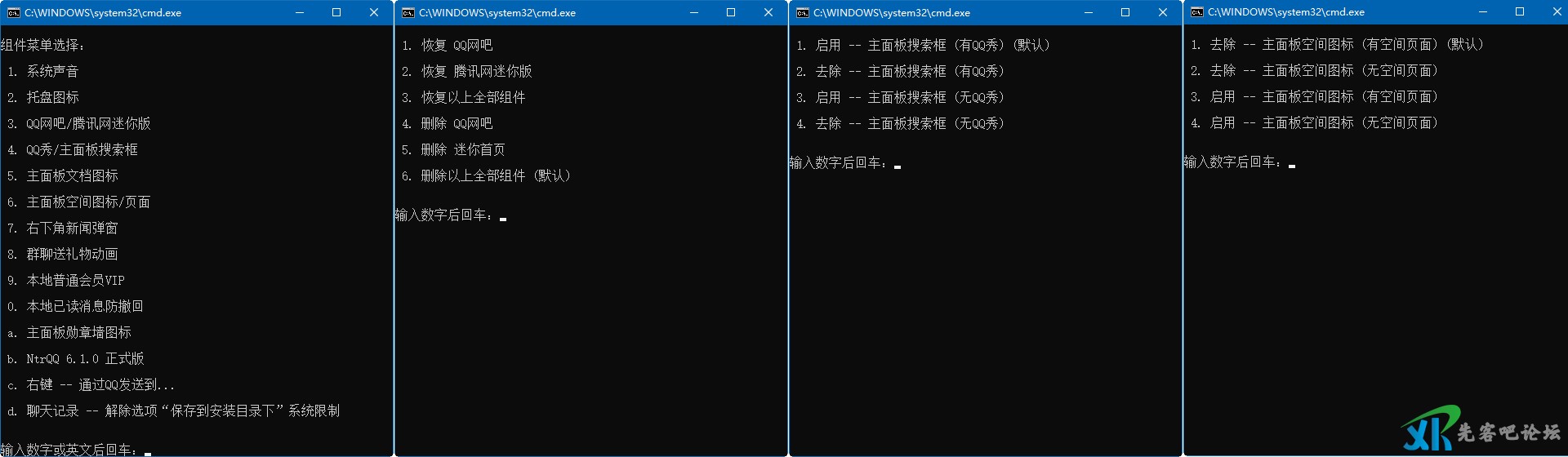Click cmd icon of rightmost 主面板空间图标 window
The image size is (1568, 457).
pos(1197,12)
